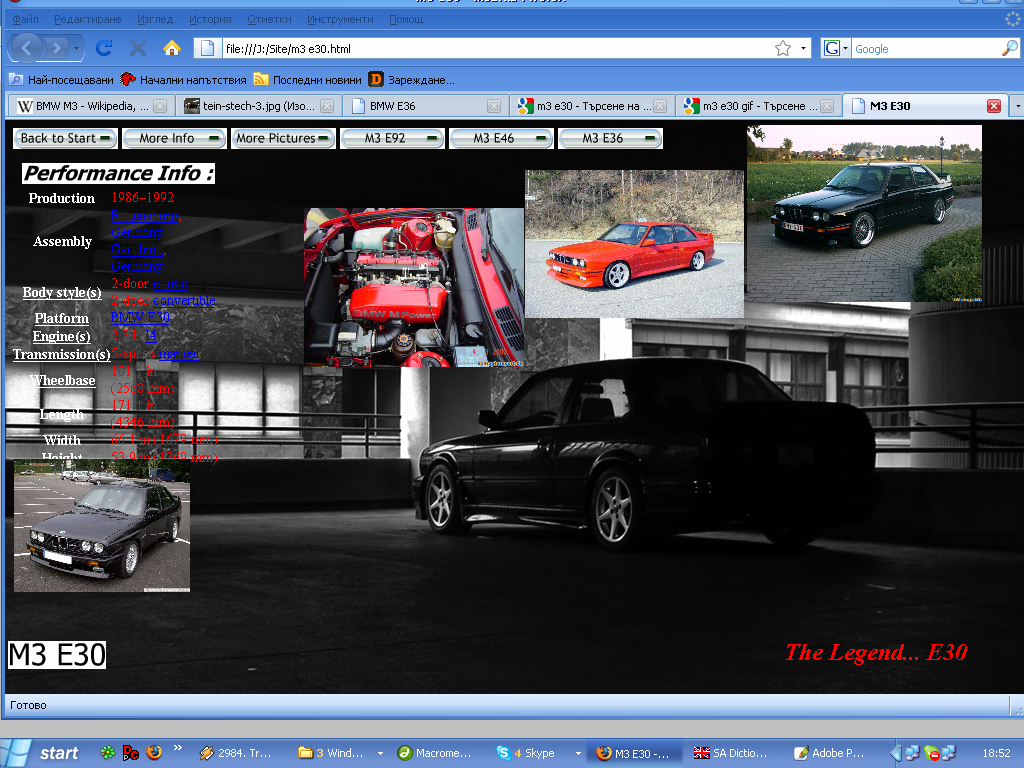1024x768 pixels.
Task: Switch to tein-stech-3.jpg tab
Action: coord(258,106)
